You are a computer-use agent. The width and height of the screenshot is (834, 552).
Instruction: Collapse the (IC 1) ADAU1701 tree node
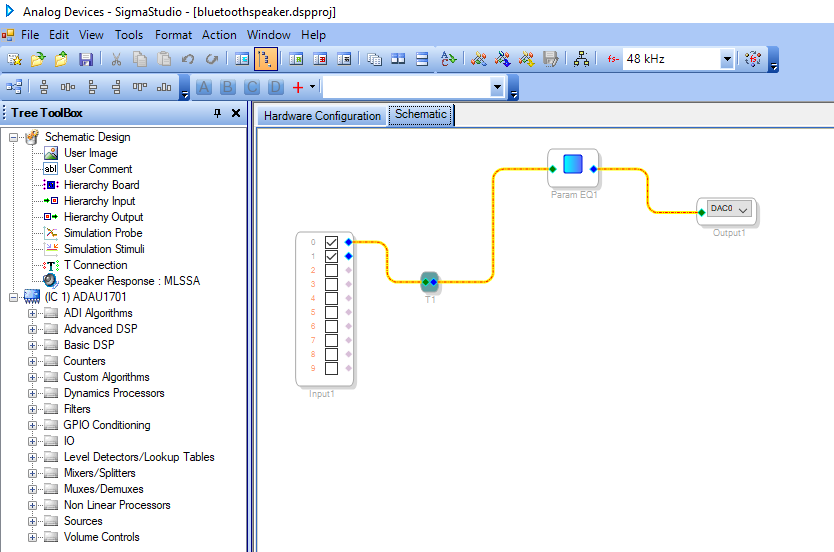(13, 297)
